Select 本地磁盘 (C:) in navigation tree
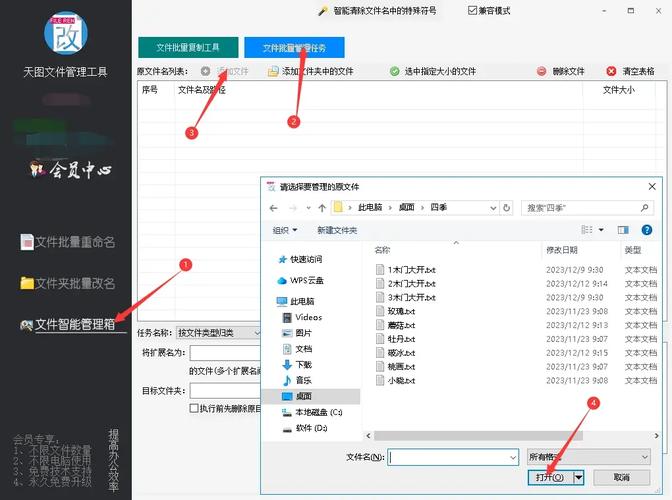The width and height of the screenshot is (672, 500). pos(318,412)
